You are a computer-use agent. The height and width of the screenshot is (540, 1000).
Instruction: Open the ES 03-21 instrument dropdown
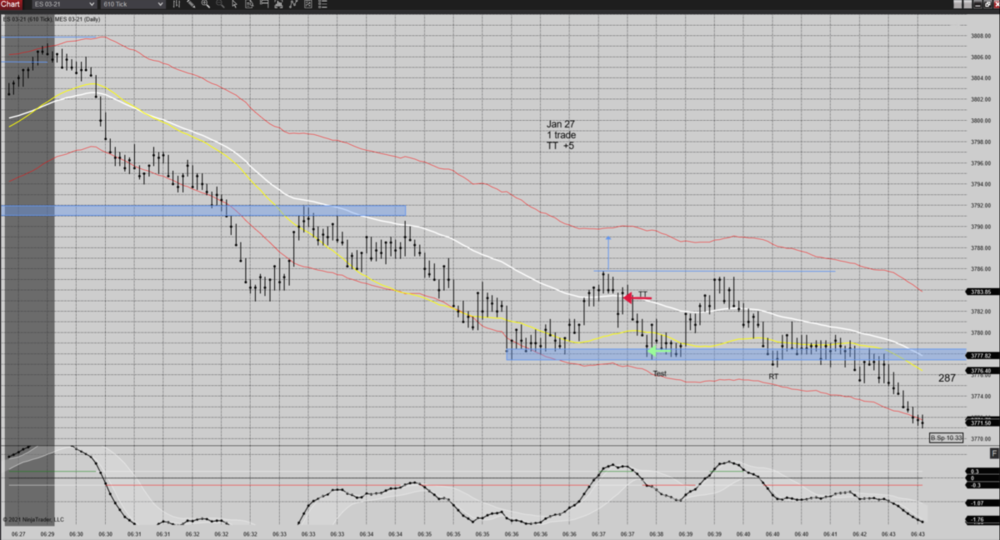pos(60,5)
